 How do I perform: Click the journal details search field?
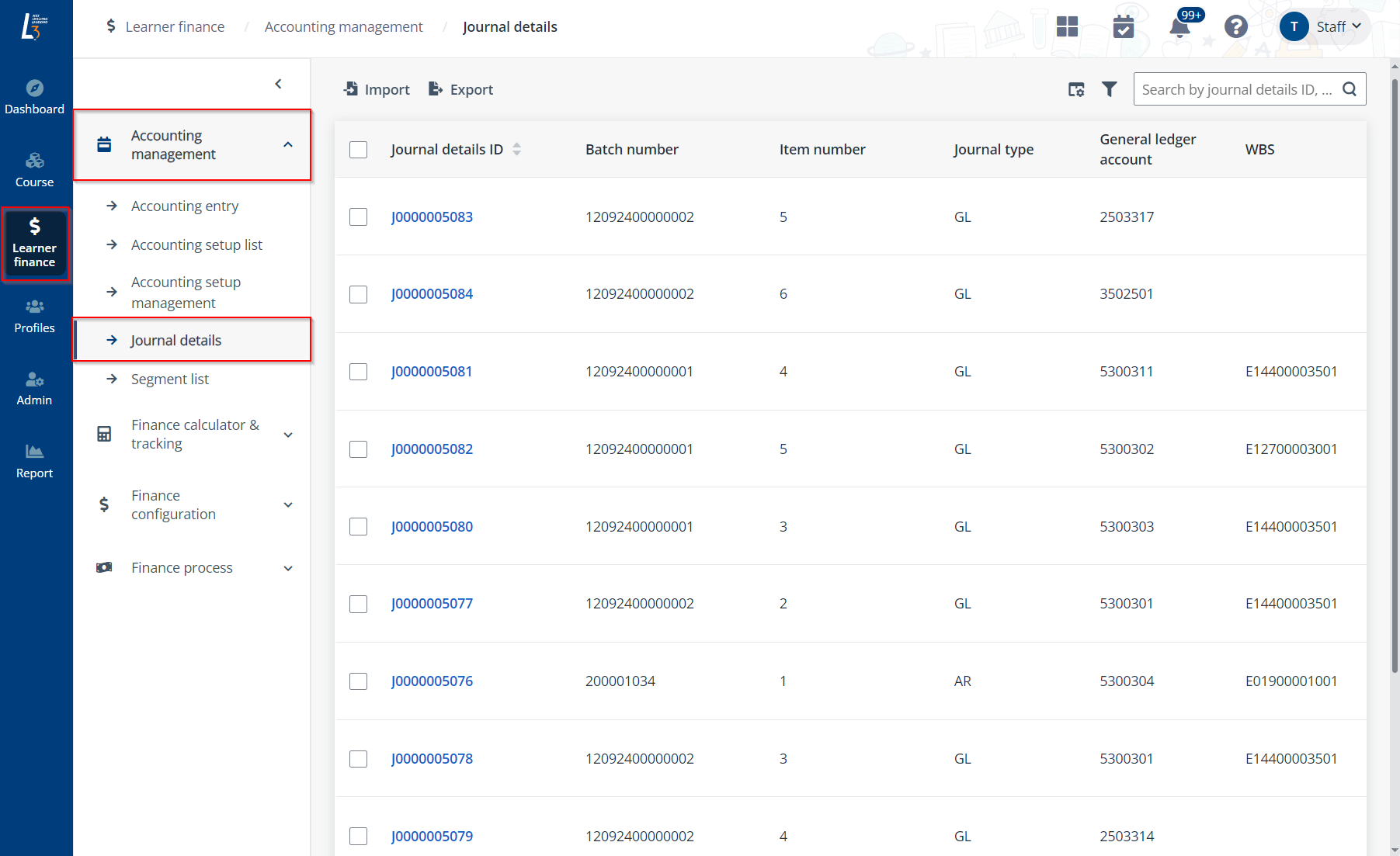1236,90
